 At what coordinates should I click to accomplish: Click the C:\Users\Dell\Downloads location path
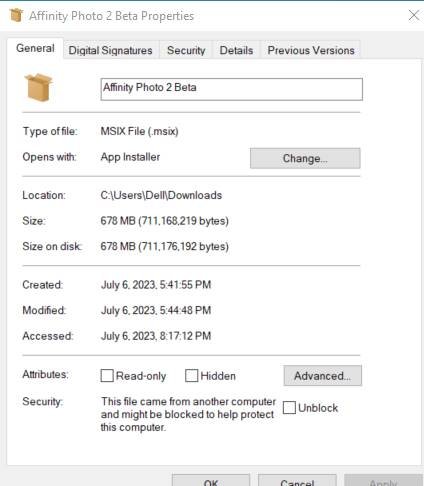point(161,195)
